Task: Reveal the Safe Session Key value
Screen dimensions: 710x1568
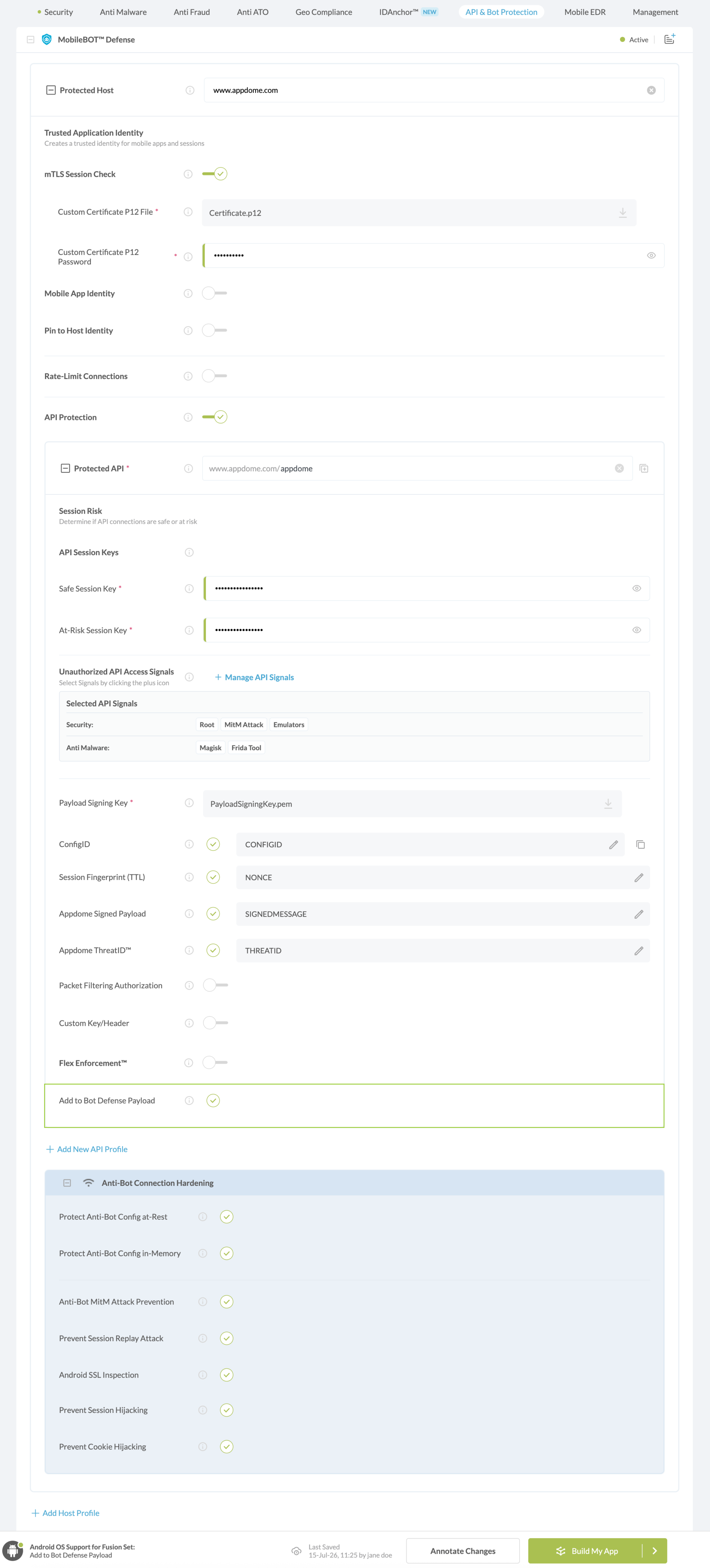Action: 637,588
